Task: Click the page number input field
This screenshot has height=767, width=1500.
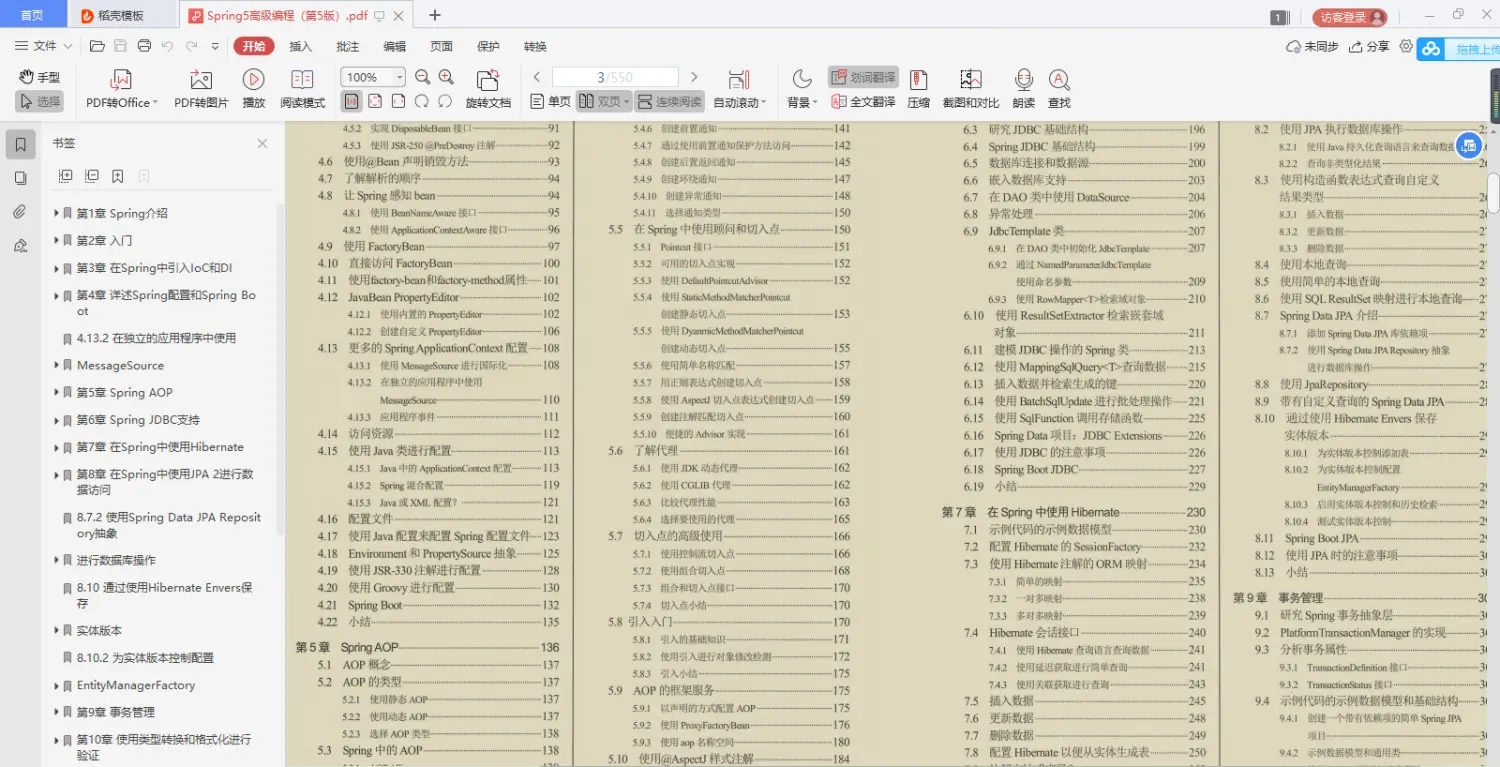Action: click(x=615, y=77)
